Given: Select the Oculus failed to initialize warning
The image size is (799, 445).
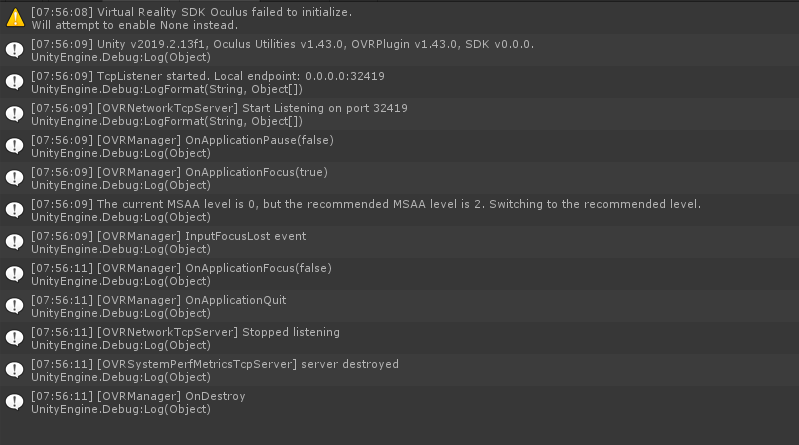Looking at the screenshot, I should coord(400,18).
